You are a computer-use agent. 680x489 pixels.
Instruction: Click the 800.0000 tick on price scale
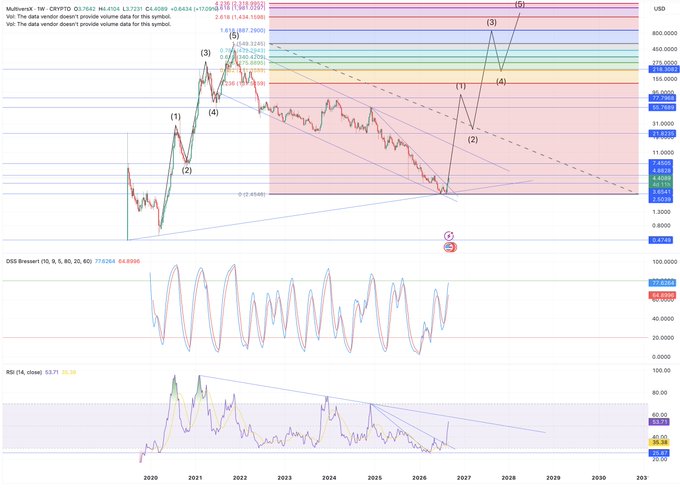click(664, 33)
